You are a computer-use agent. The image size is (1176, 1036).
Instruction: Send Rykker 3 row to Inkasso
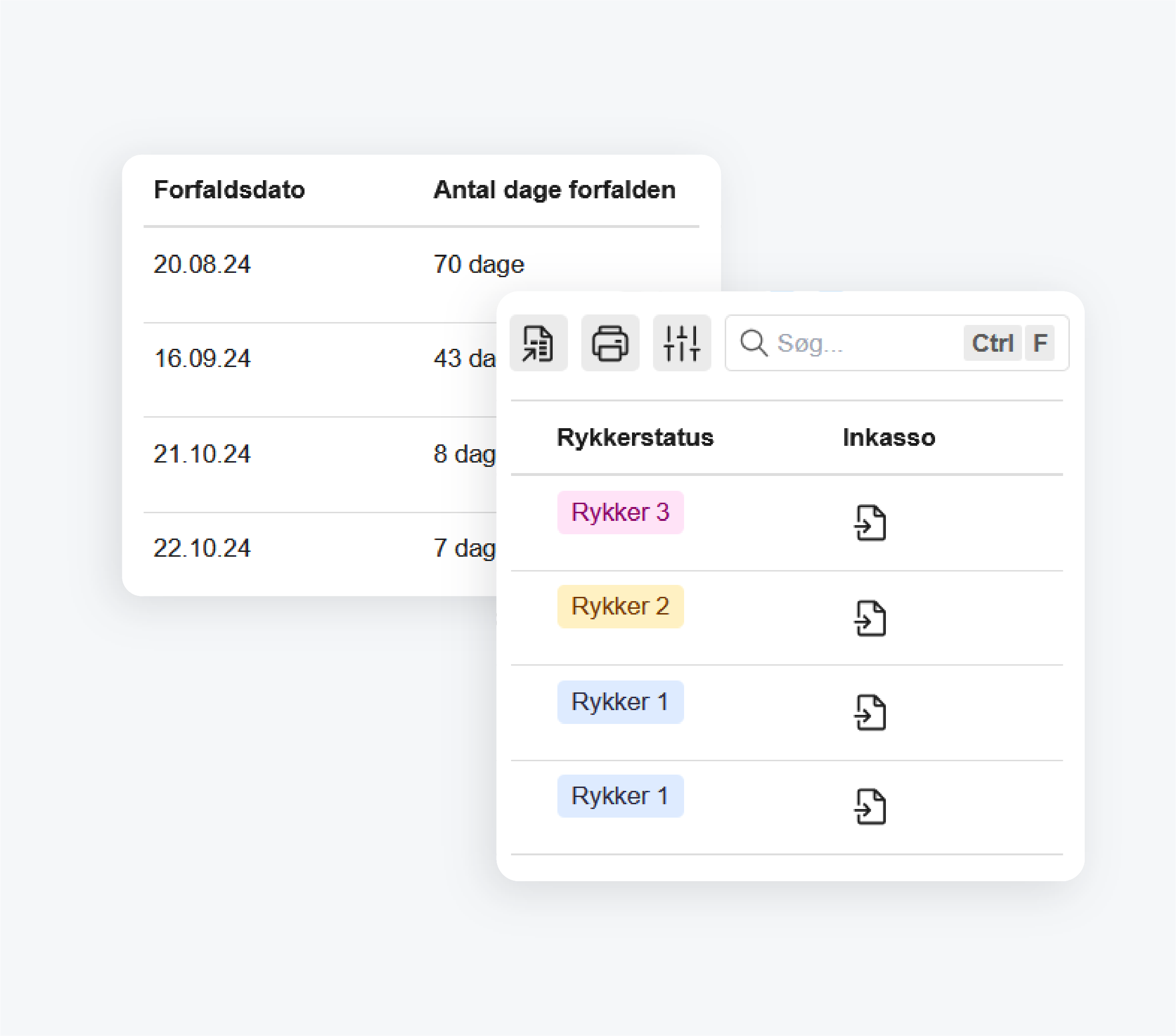[870, 523]
